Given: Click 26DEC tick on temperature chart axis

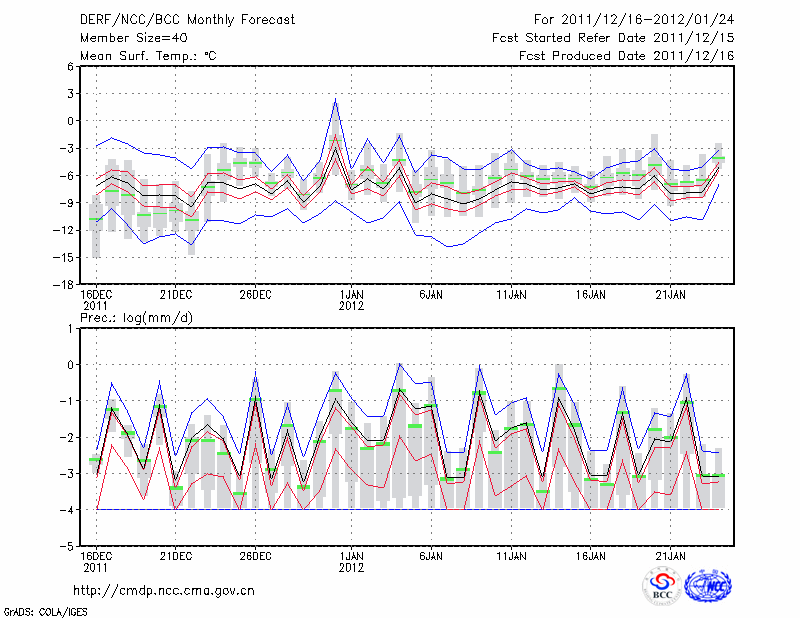Looking at the screenshot, I should pos(255,294).
